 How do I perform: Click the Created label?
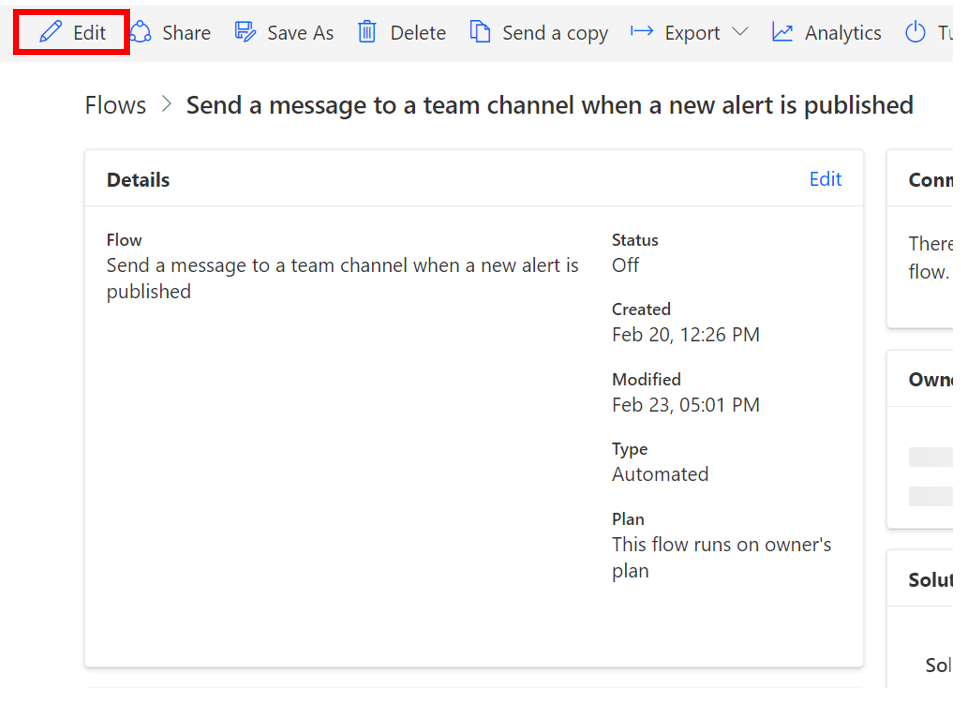[641, 309]
